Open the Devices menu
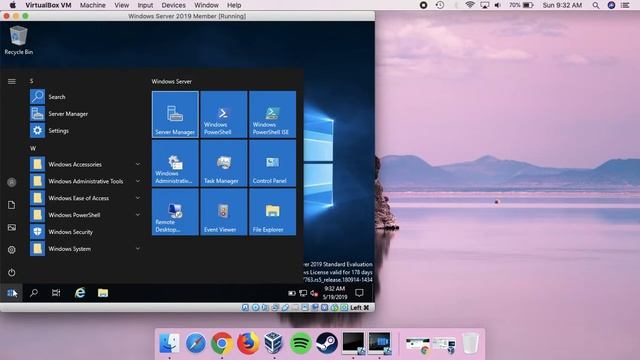The image size is (640, 360). coord(173,5)
